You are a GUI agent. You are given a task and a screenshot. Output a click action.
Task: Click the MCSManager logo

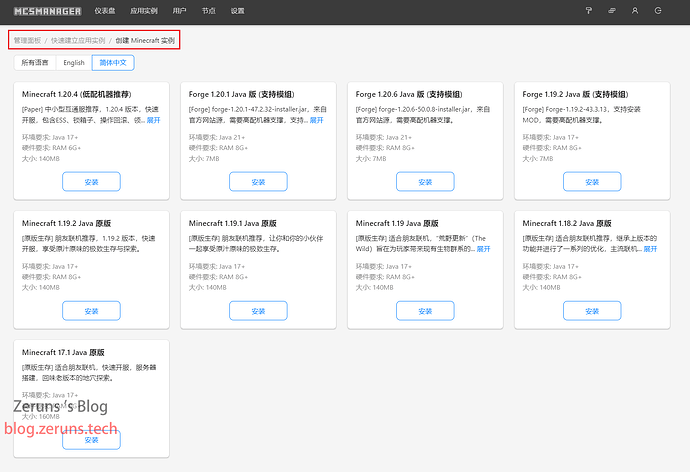coord(47,11)
